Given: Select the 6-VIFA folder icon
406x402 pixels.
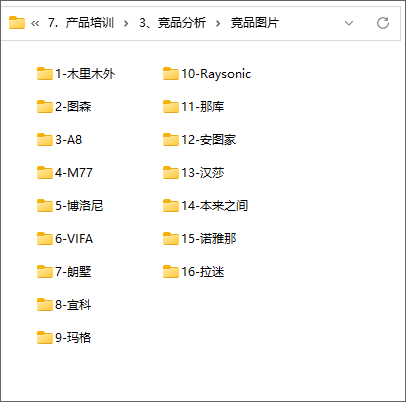Looking at the screenshot, I should coord(45,239).
